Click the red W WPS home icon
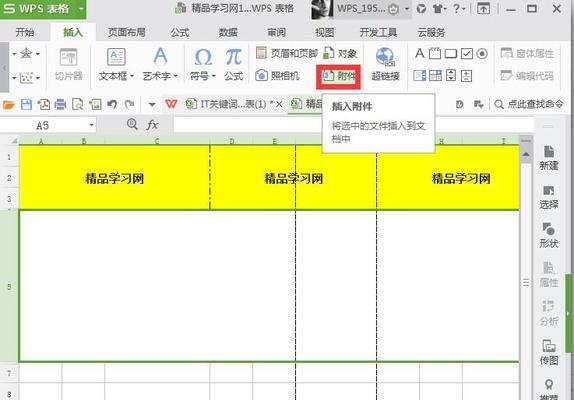Screen dimensions: 574x400 point(171,104)
